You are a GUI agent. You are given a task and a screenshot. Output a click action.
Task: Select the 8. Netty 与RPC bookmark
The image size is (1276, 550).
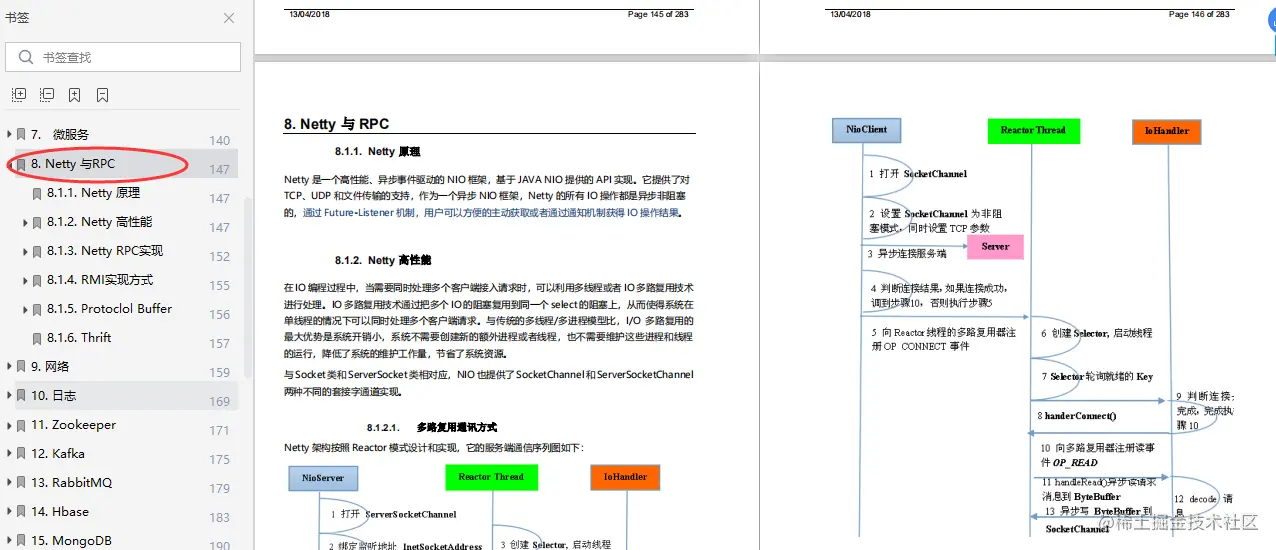pos(73,164)
